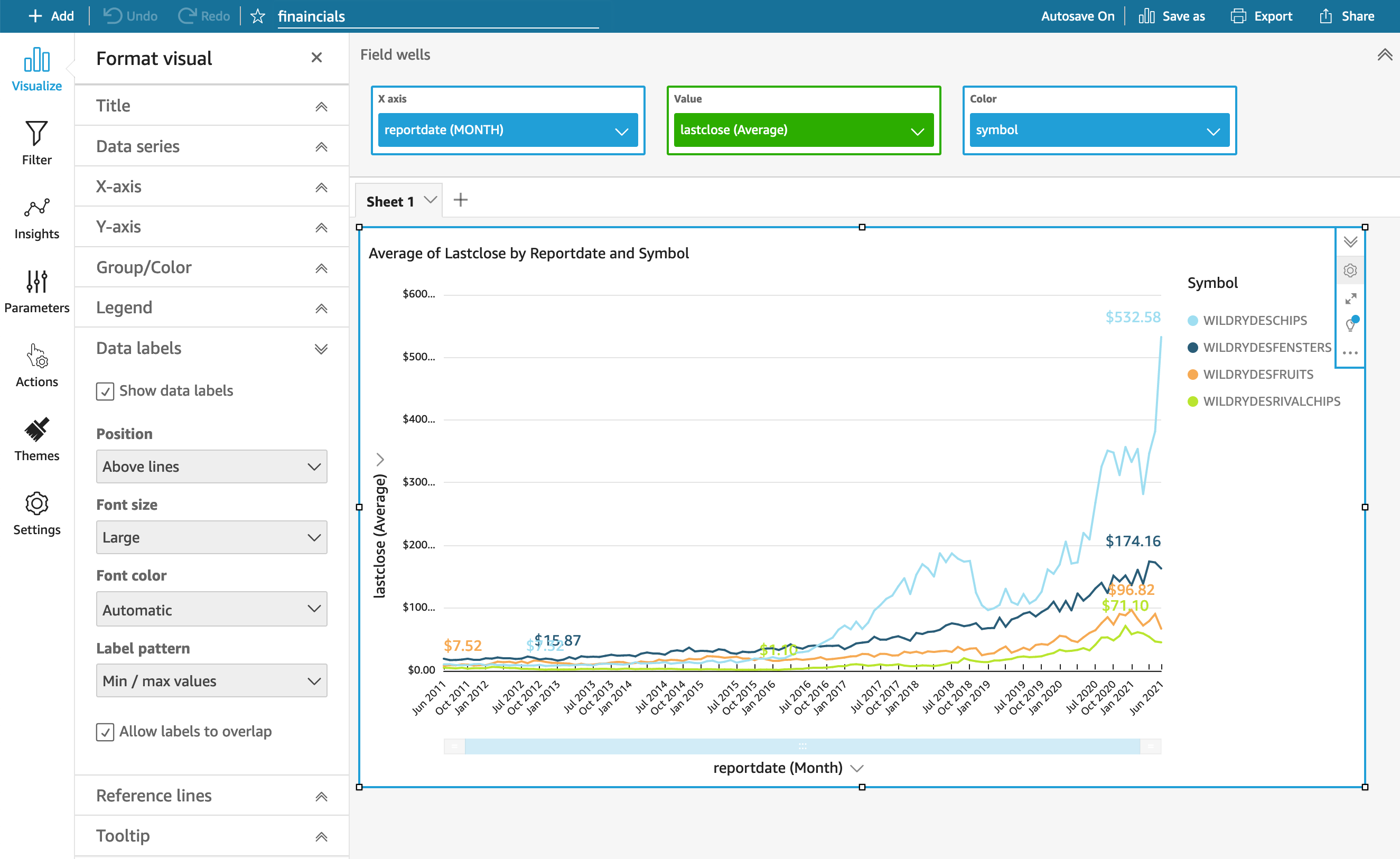Click the visual's format gear icon
This screenshot has height=859, width=1400.
click(x=1350, y=270)
